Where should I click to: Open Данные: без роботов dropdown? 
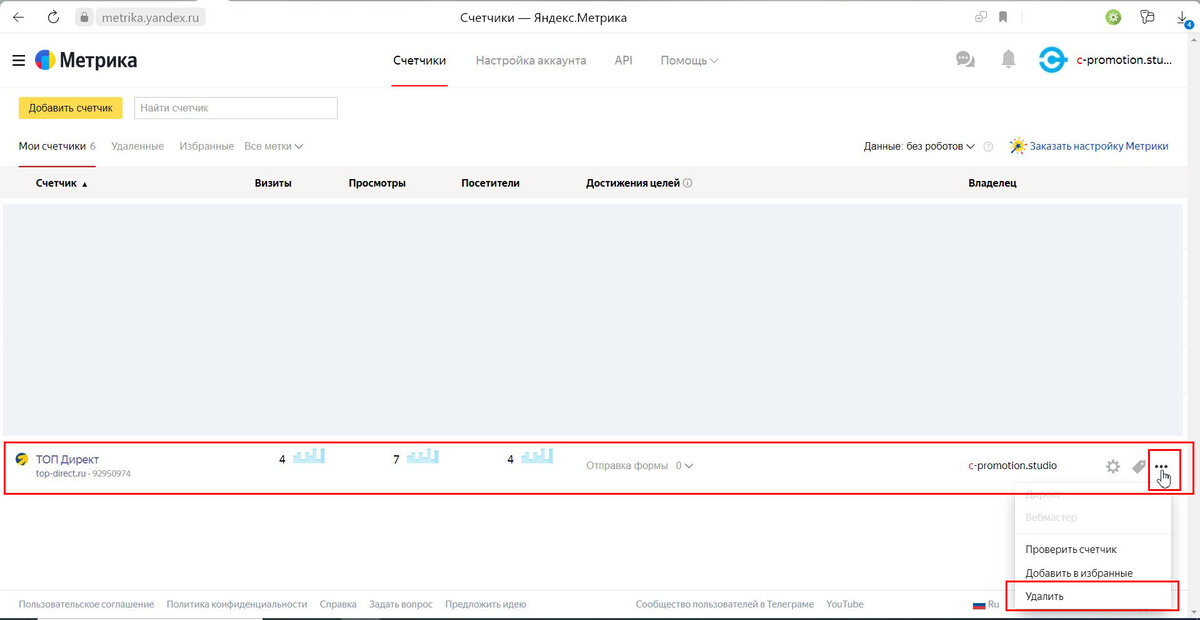point(919,146)
